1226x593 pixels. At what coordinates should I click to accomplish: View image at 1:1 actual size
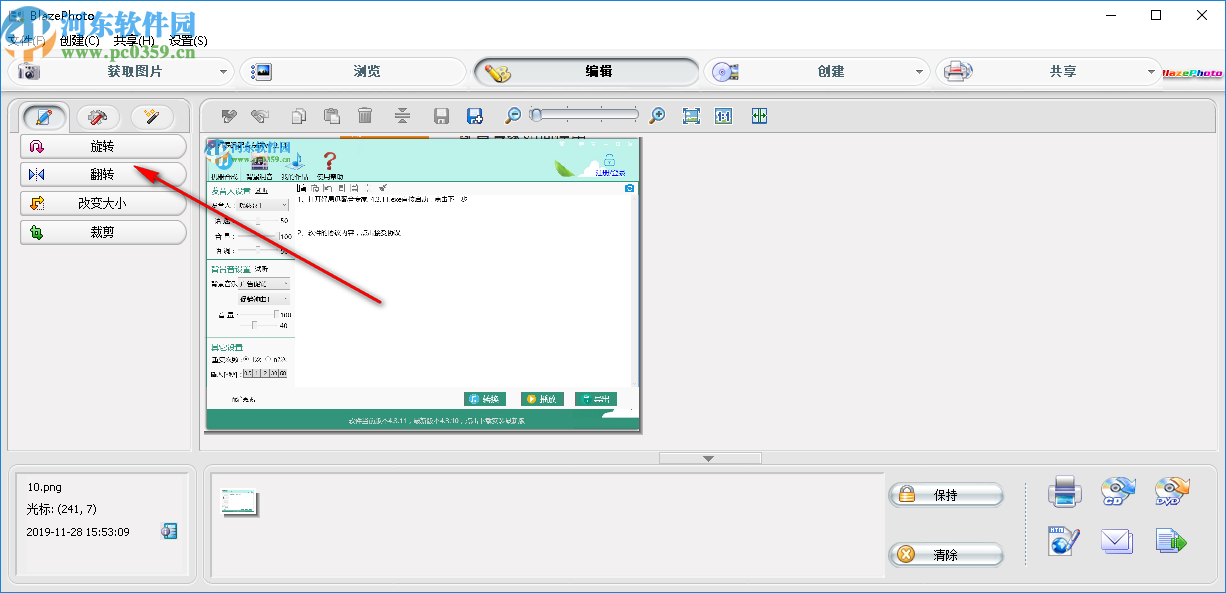pyautogui.click(x=723, y=115)
